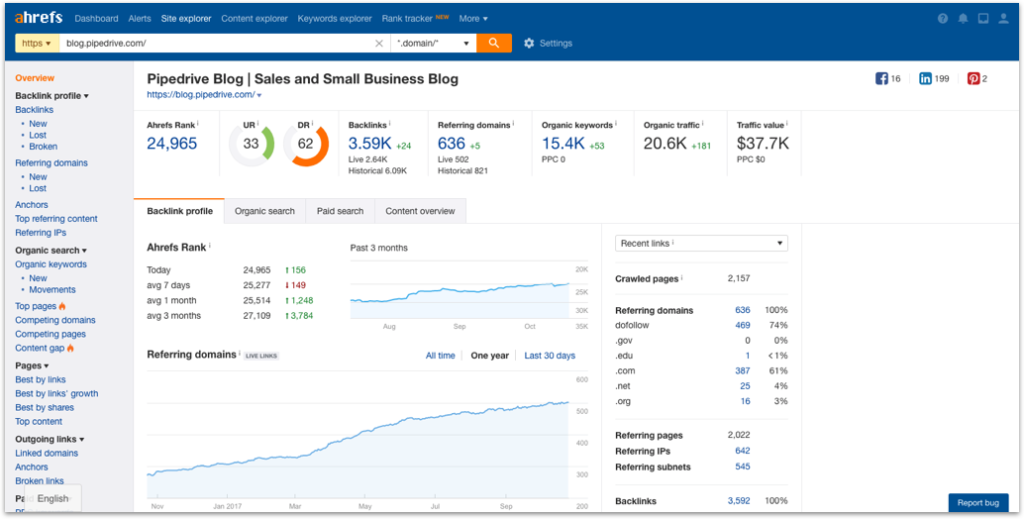Click the Settings gear icon
This screenshot has height=519, width=1024.
[529, 43]
